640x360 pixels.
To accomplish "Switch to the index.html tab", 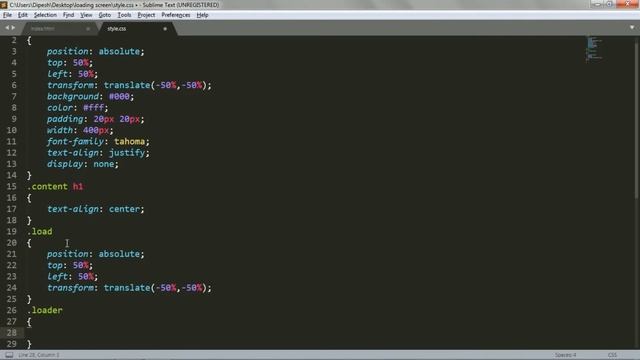I will tap(42, 29).
